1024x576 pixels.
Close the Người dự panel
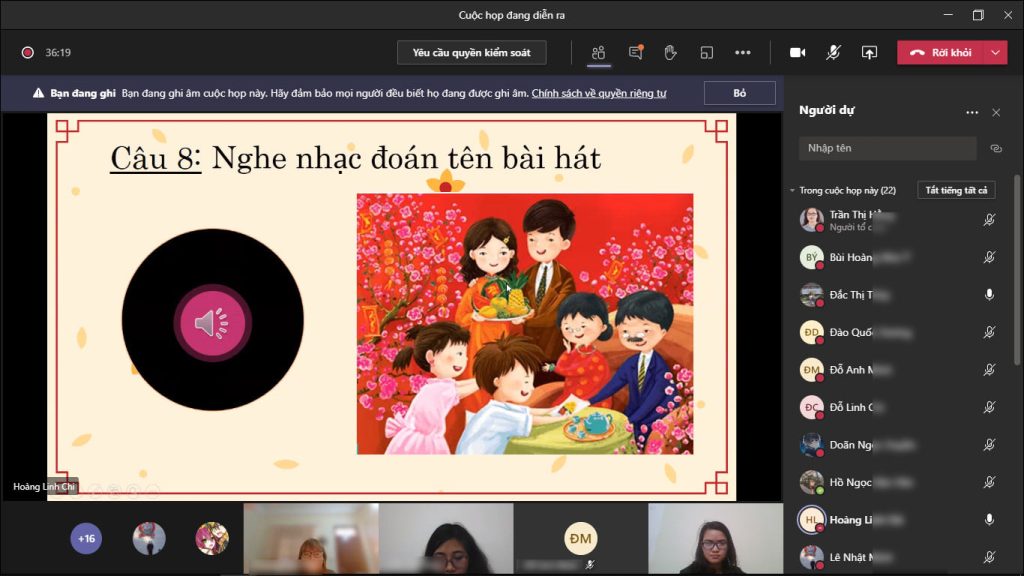pyautogui.click(x=996, y=112)
